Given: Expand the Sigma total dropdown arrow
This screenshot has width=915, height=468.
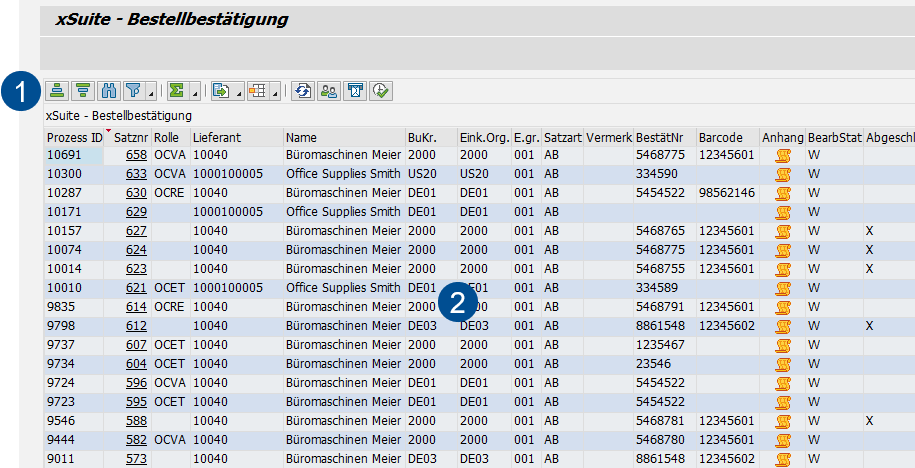Looking at the screenshot, I should tap(194, 93).
